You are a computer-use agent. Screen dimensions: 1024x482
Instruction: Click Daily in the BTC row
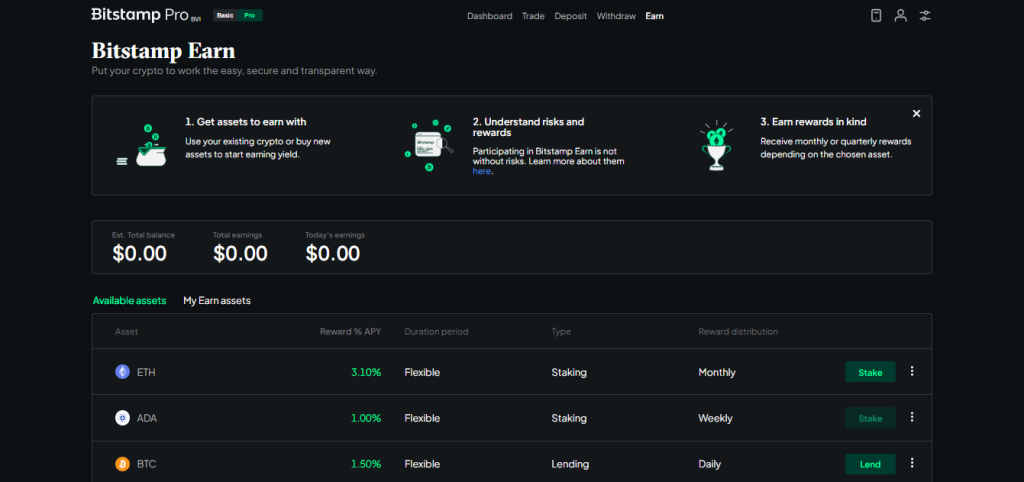click(x=709, y=464)
